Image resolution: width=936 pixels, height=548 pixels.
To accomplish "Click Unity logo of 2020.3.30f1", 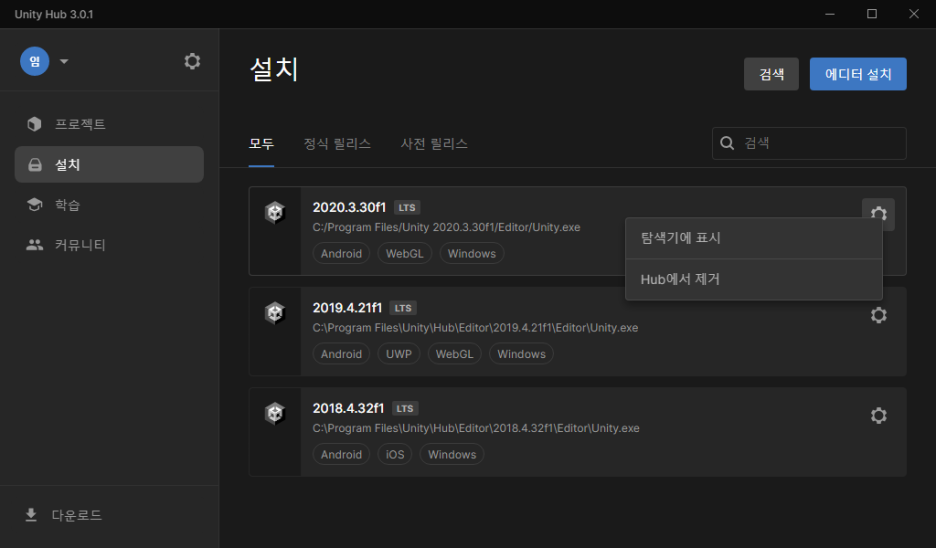I will point(275,212).
